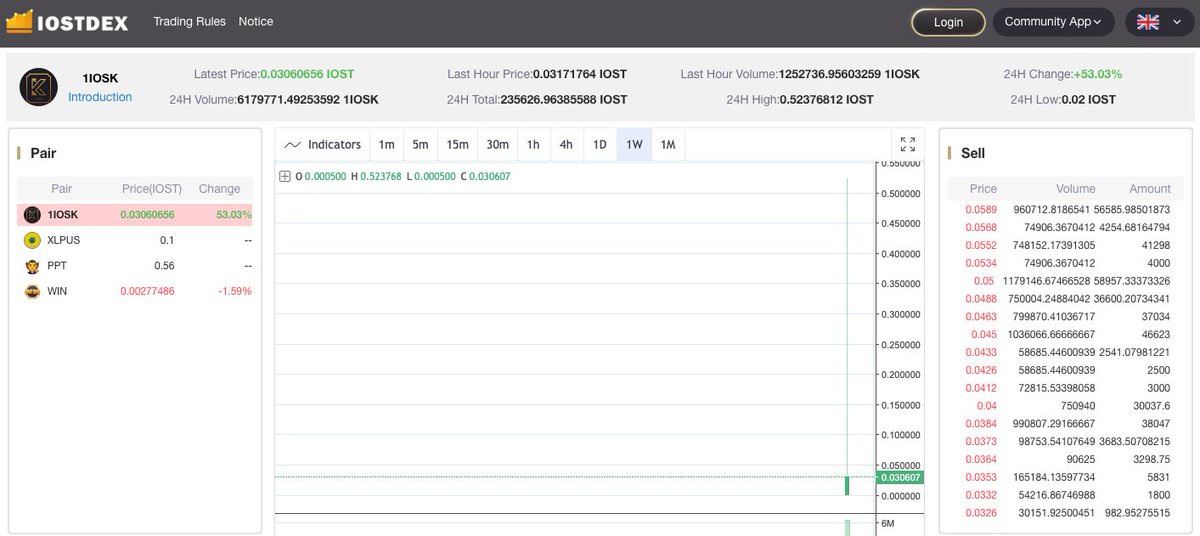Select sell order at price 0.04
The height and width of the screenshot is (536, 1200).
click(1066, 405)
